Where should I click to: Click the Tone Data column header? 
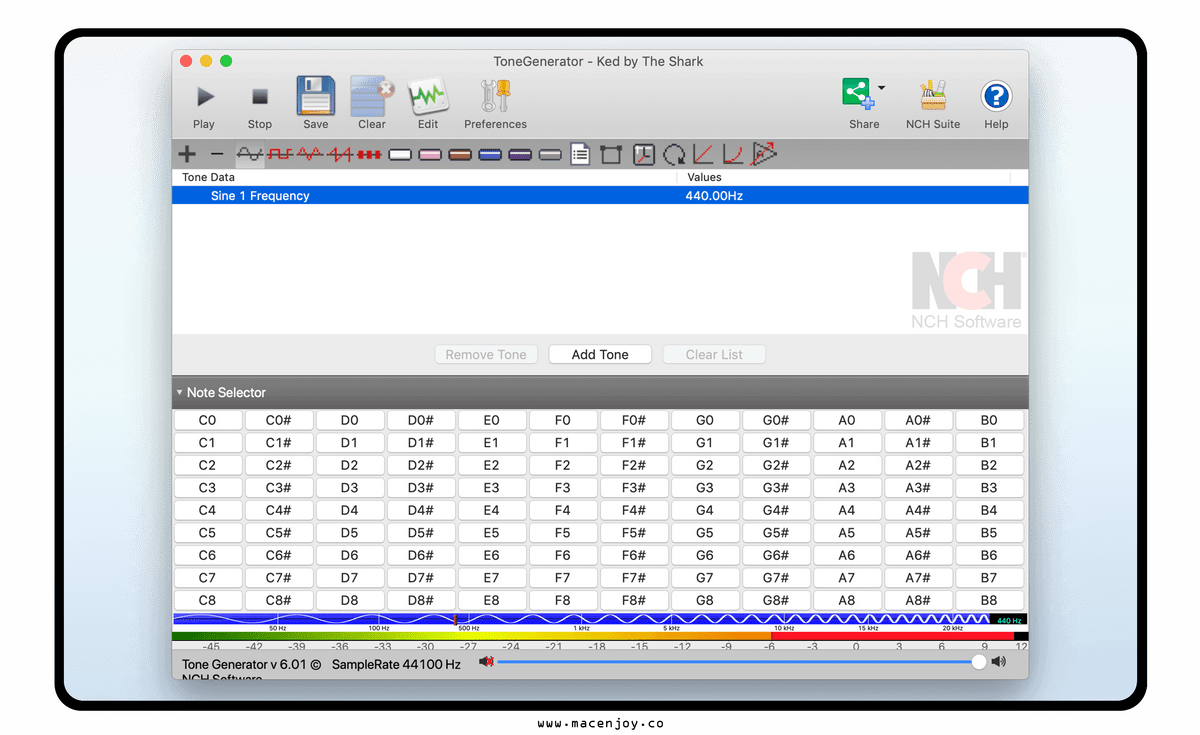point(208,177)
